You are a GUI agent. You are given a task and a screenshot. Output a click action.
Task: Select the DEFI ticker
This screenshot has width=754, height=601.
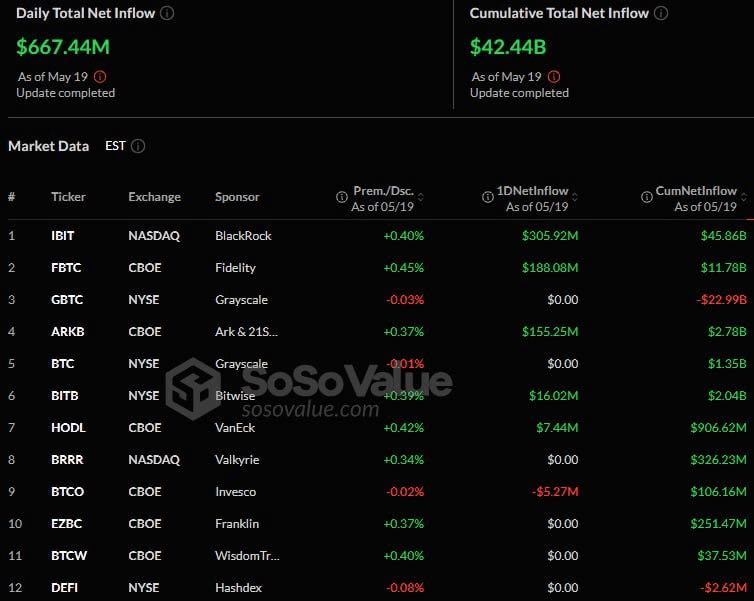(64, 588)
